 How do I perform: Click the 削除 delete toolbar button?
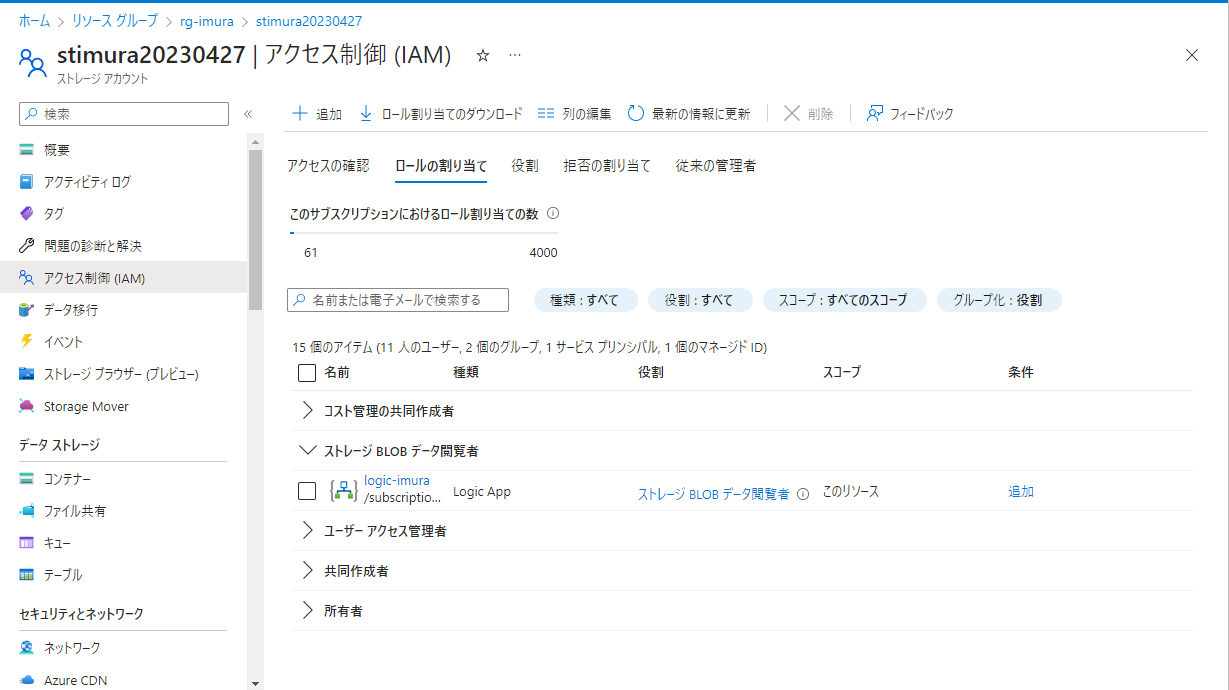[x=808, y=114]
